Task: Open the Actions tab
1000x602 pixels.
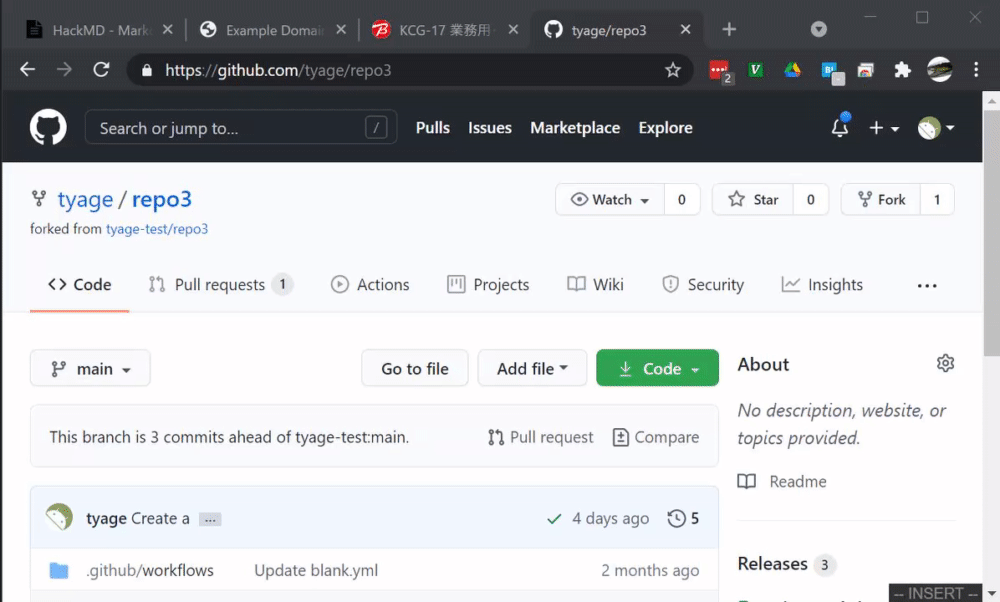Action: click(370, 284)
